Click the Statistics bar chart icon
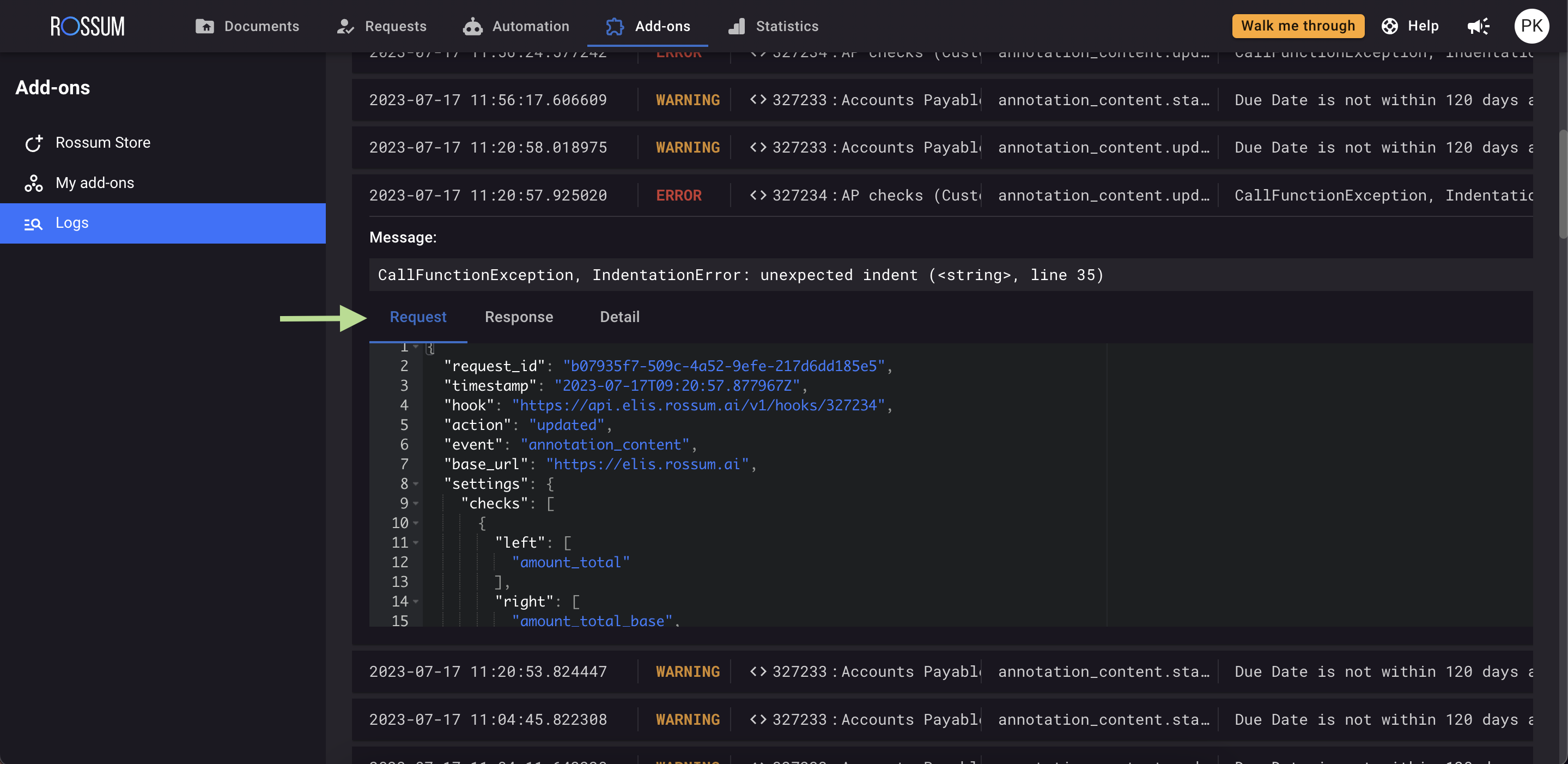 point(737,26)
